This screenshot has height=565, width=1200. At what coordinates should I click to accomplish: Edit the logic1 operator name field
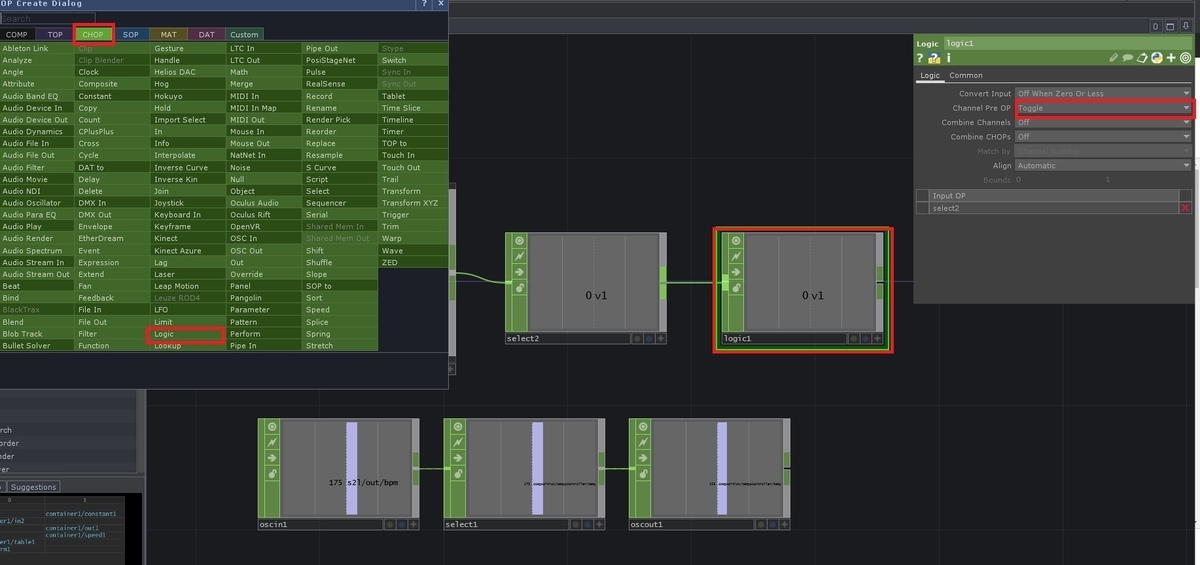tap(1068, 43)
